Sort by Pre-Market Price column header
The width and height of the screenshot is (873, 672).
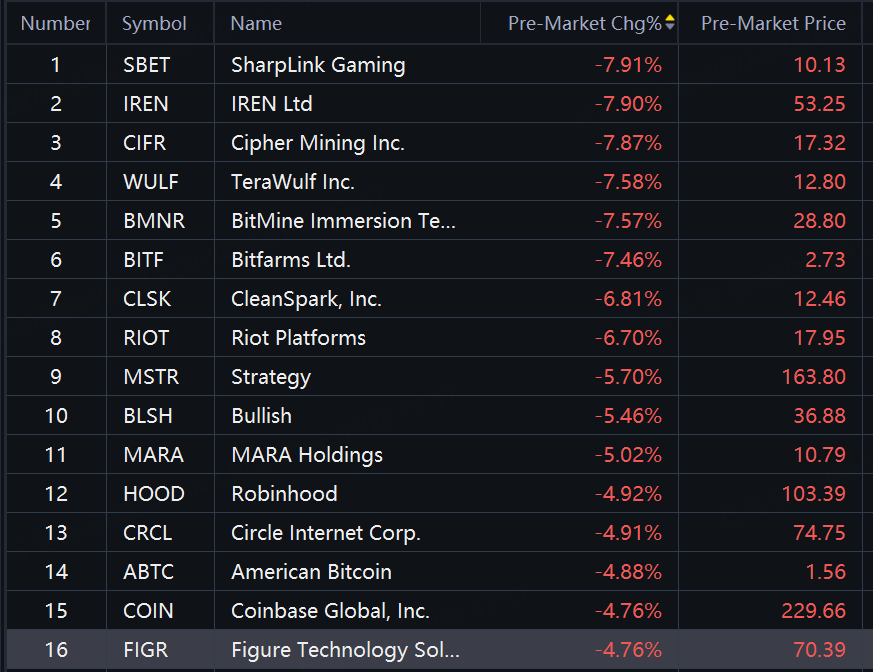click(x=773, y=23)
